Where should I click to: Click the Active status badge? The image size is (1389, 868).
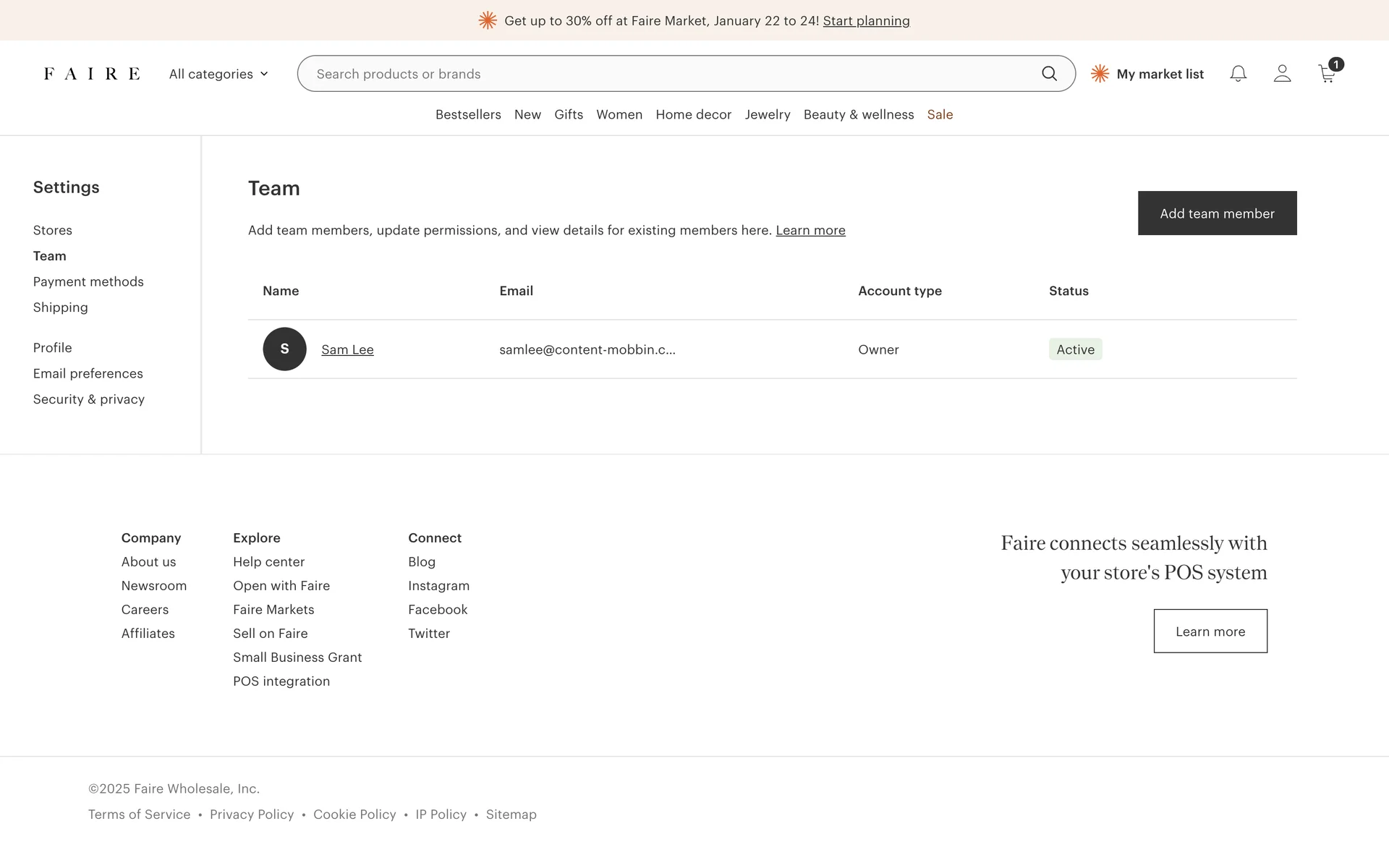point(1075,349)
